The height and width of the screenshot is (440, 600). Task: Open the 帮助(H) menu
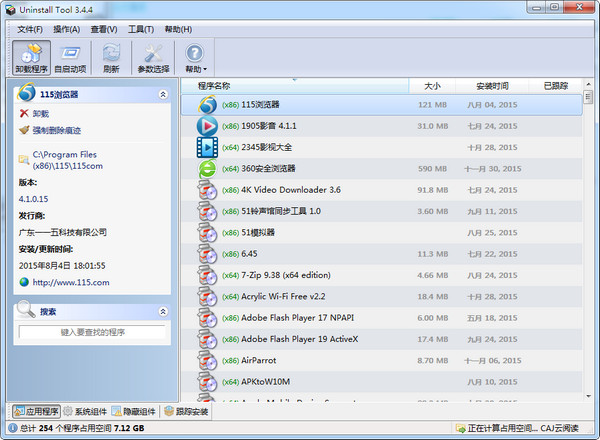tap(178, 29)
